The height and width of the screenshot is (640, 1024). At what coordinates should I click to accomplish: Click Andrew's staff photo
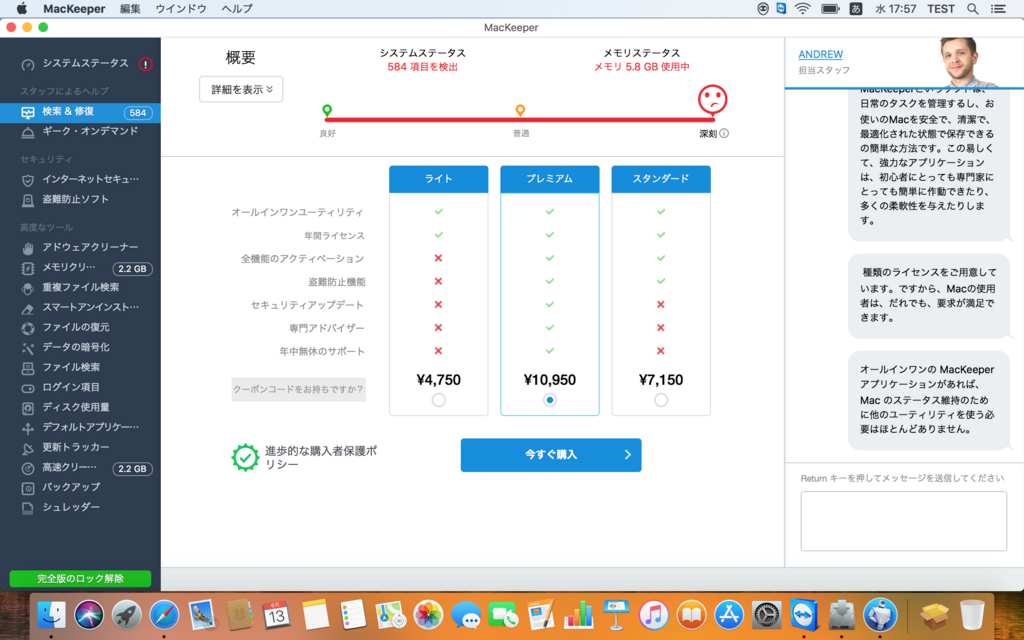(x=967, y=62)
